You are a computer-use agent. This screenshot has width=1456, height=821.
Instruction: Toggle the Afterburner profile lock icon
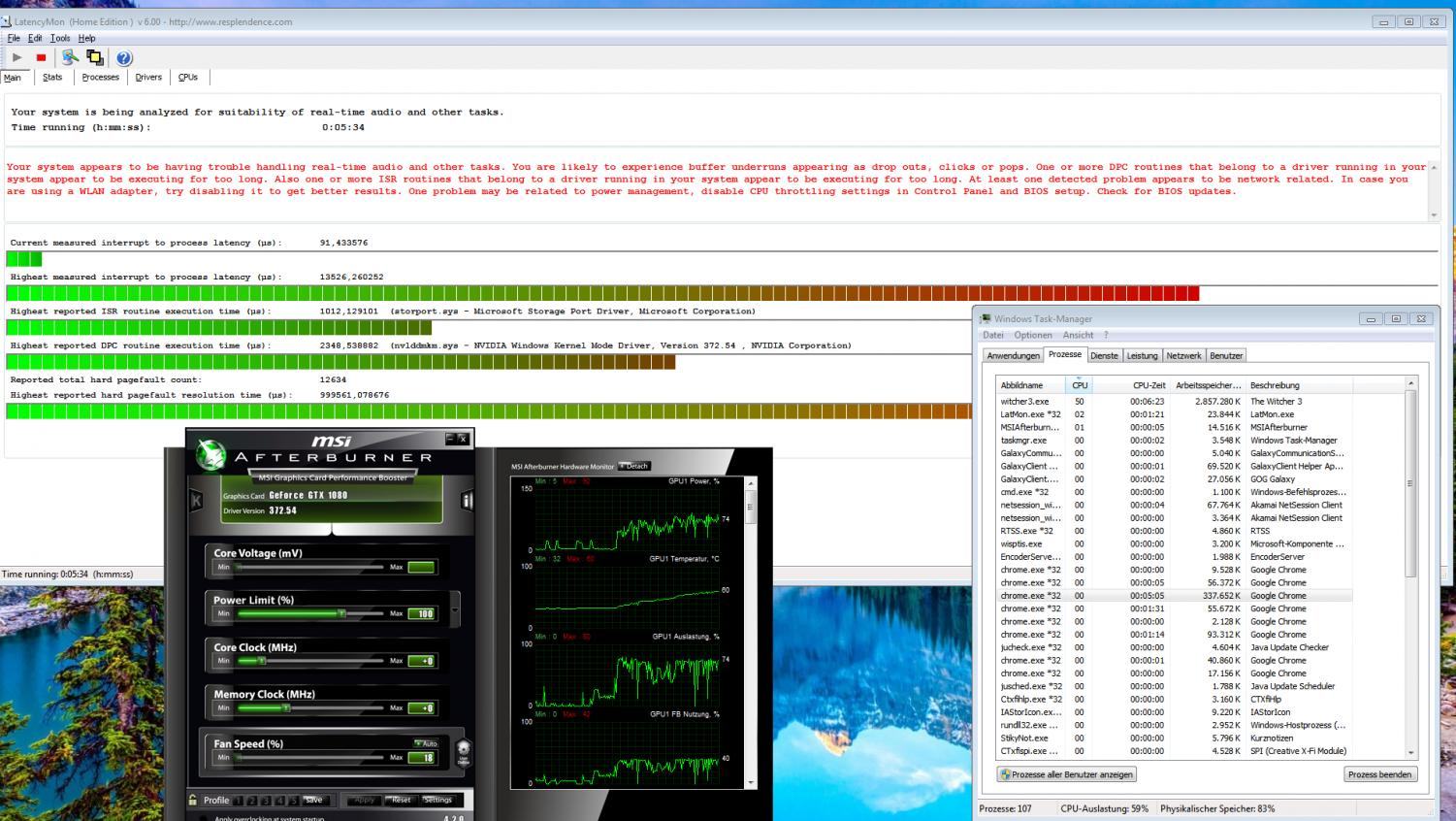(193, 801)
